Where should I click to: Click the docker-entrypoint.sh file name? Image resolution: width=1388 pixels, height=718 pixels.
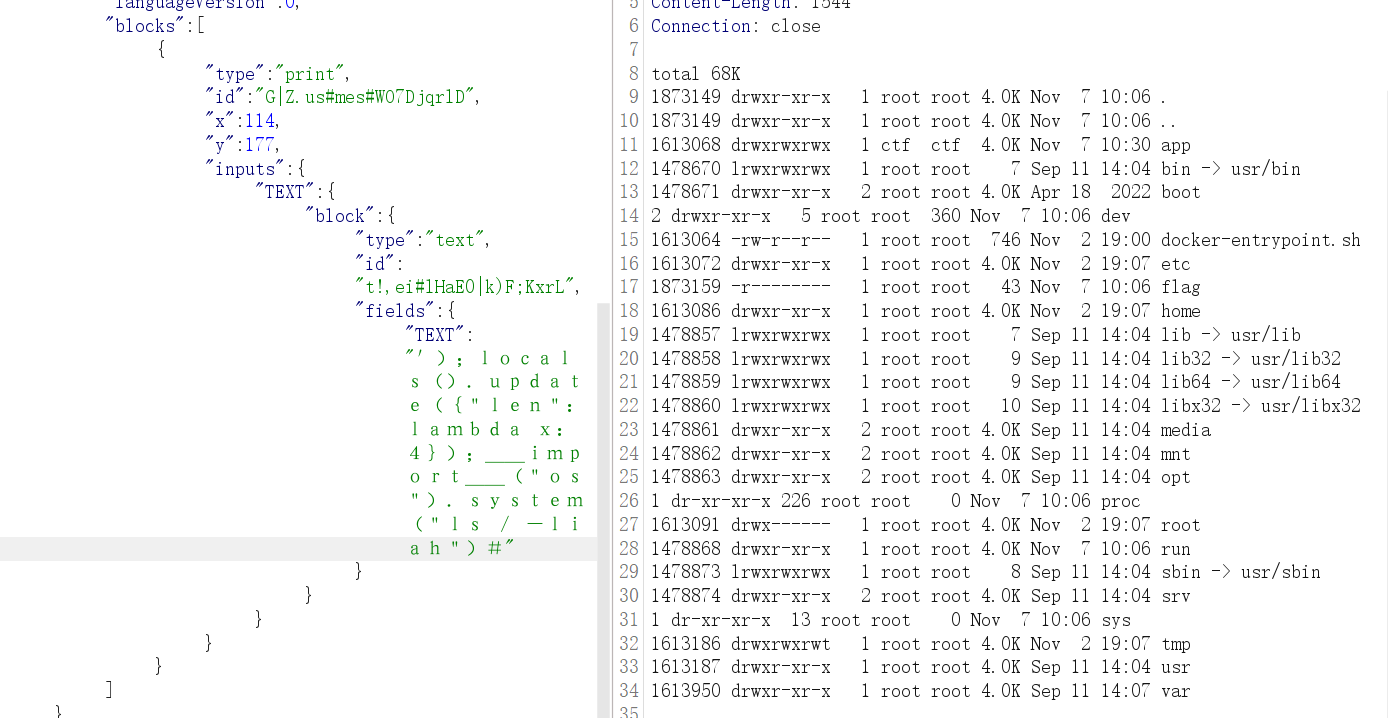[1260, 240]
